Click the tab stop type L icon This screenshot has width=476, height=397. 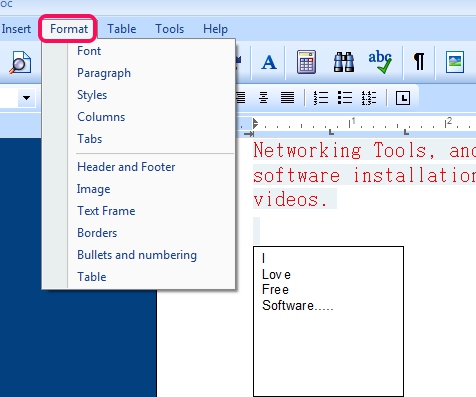(x=403, y=98)
